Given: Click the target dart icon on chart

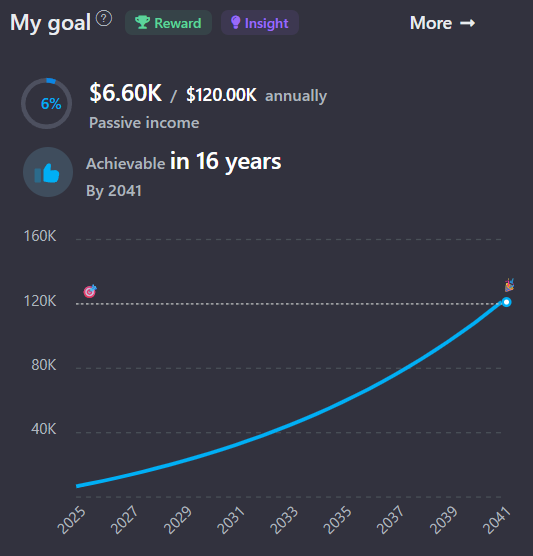Looking at the screenshot, I should tap(90, 291).
